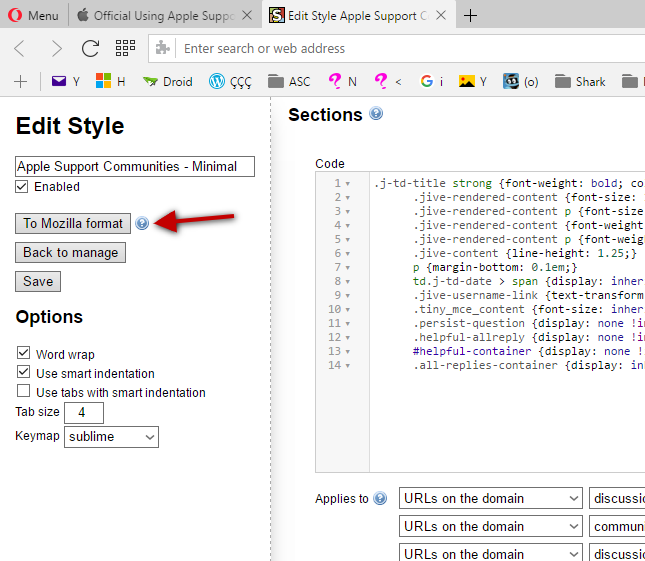Open the question mark bookmark labeled <

tap(388, 81)
